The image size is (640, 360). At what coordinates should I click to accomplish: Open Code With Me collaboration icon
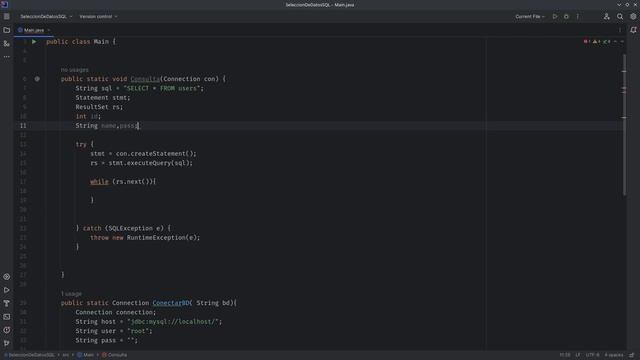tap(607, 17)
